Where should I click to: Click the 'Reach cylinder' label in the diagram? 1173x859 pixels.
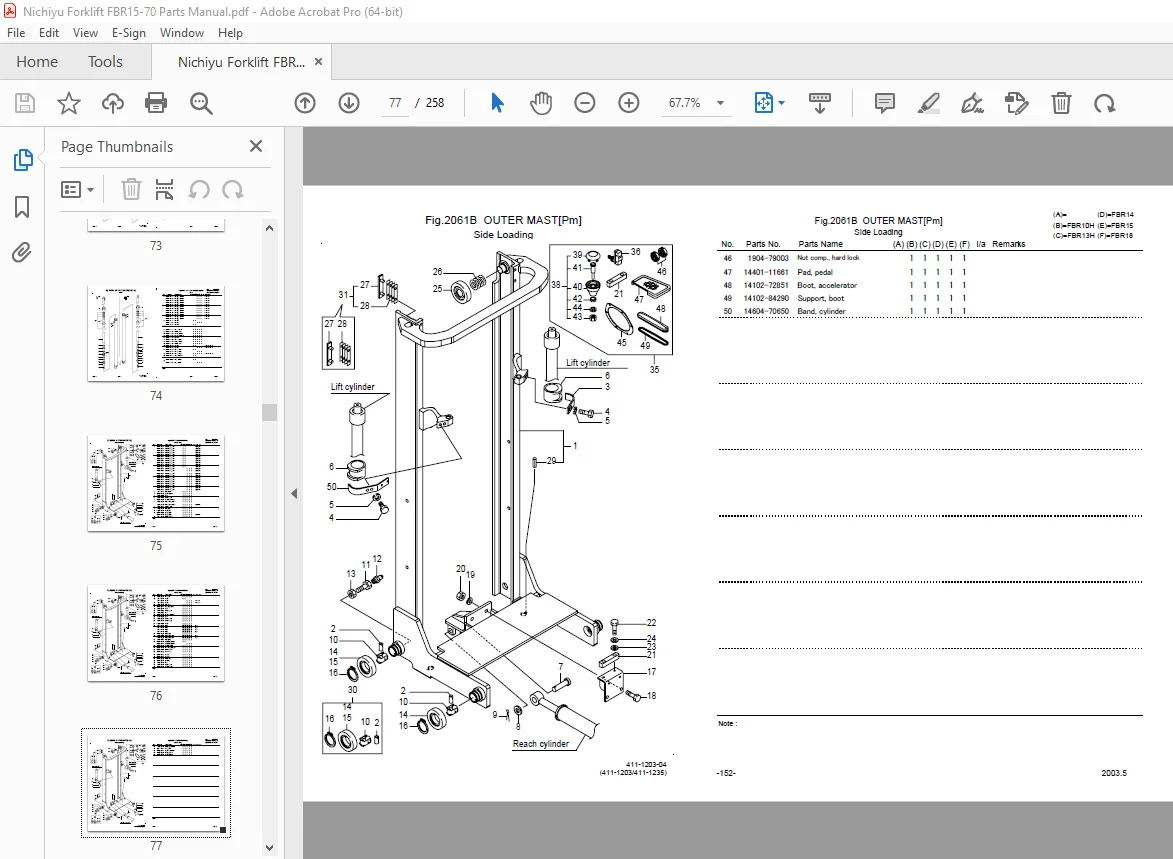click(x=540, y=744)
